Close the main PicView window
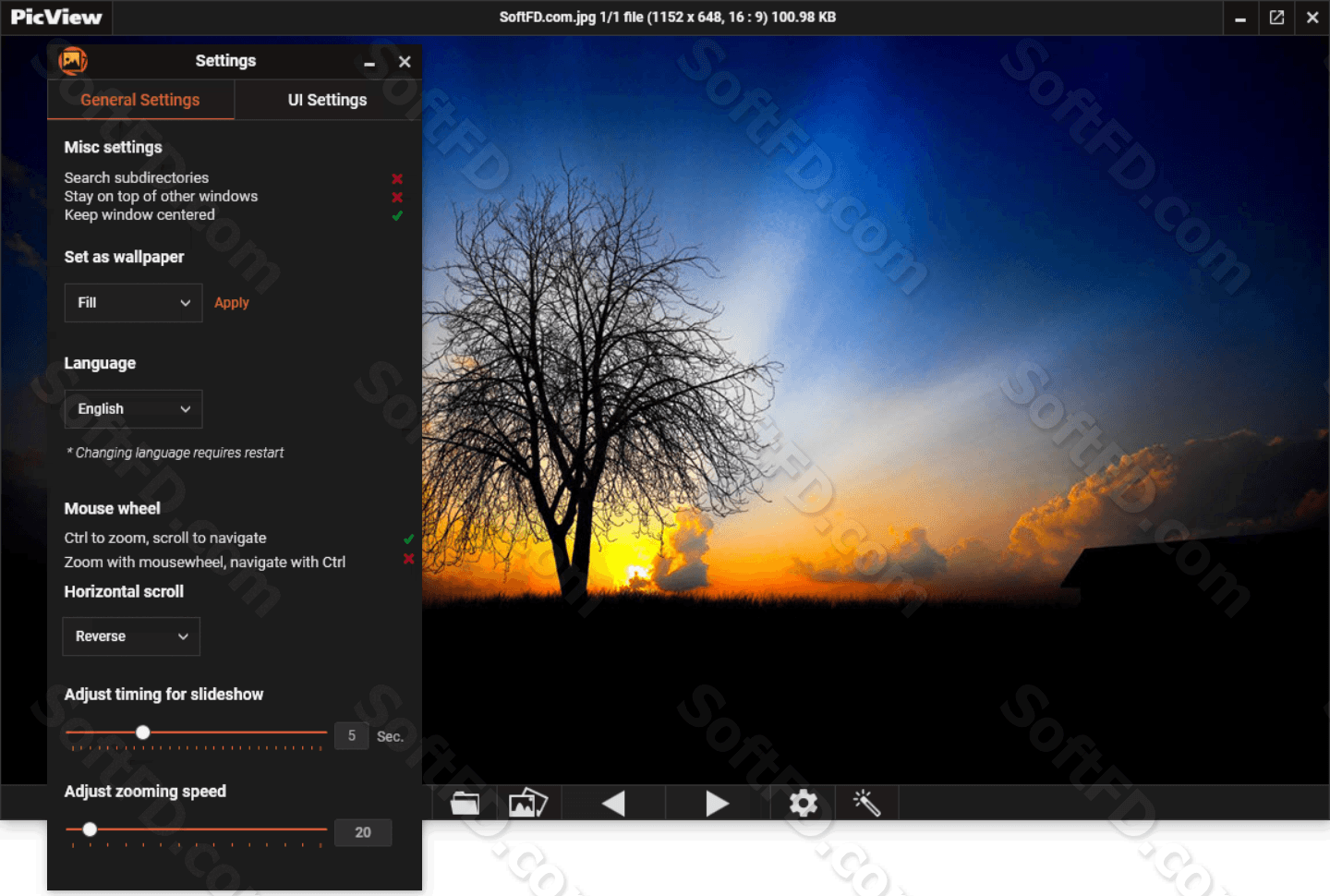This screenshot has height=896, width=1330. click(x=1312, y=18)
